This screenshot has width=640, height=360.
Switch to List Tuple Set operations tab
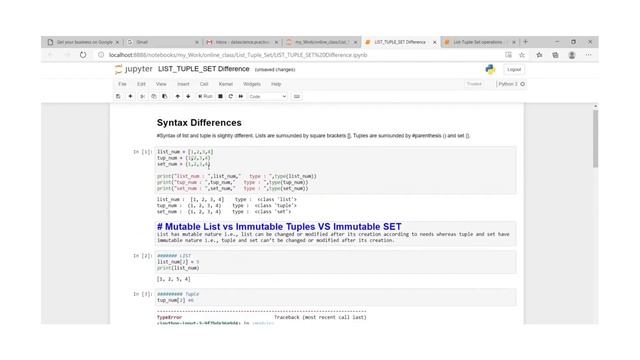(479, 42)
